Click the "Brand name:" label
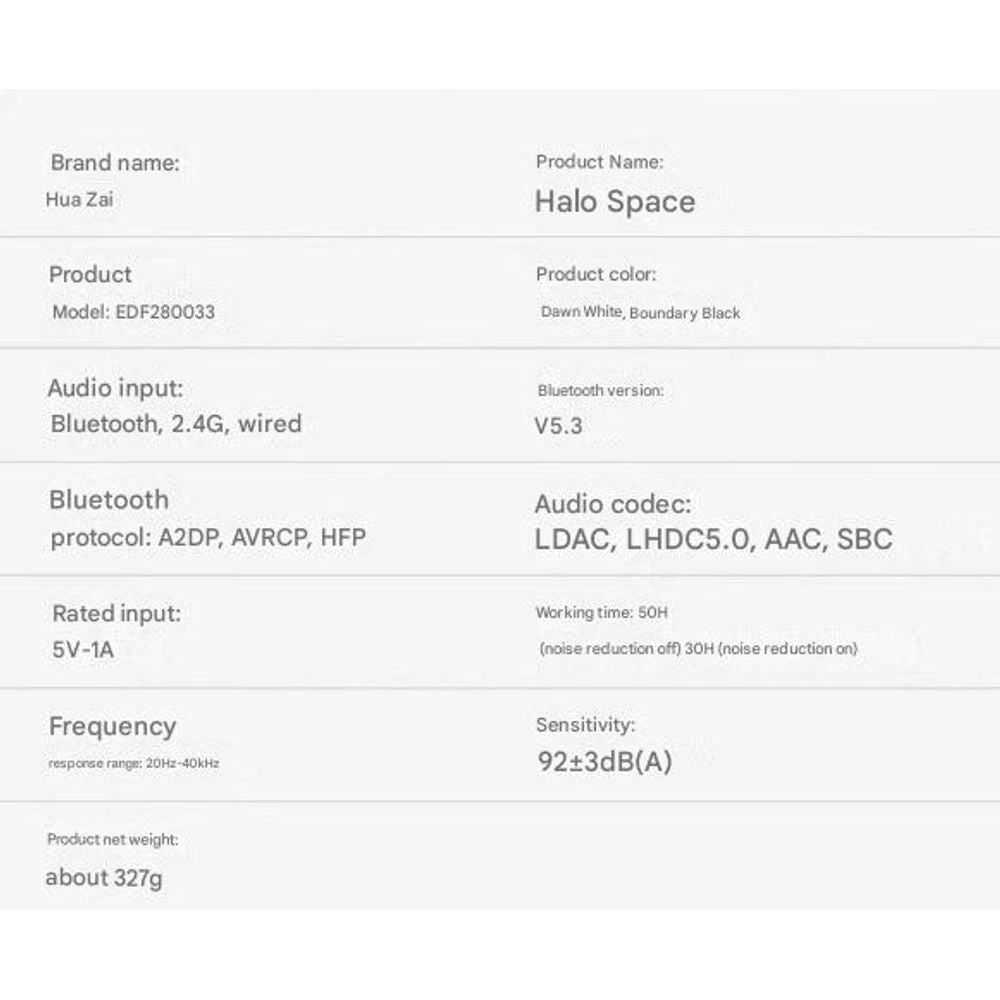 click(115, 163)
